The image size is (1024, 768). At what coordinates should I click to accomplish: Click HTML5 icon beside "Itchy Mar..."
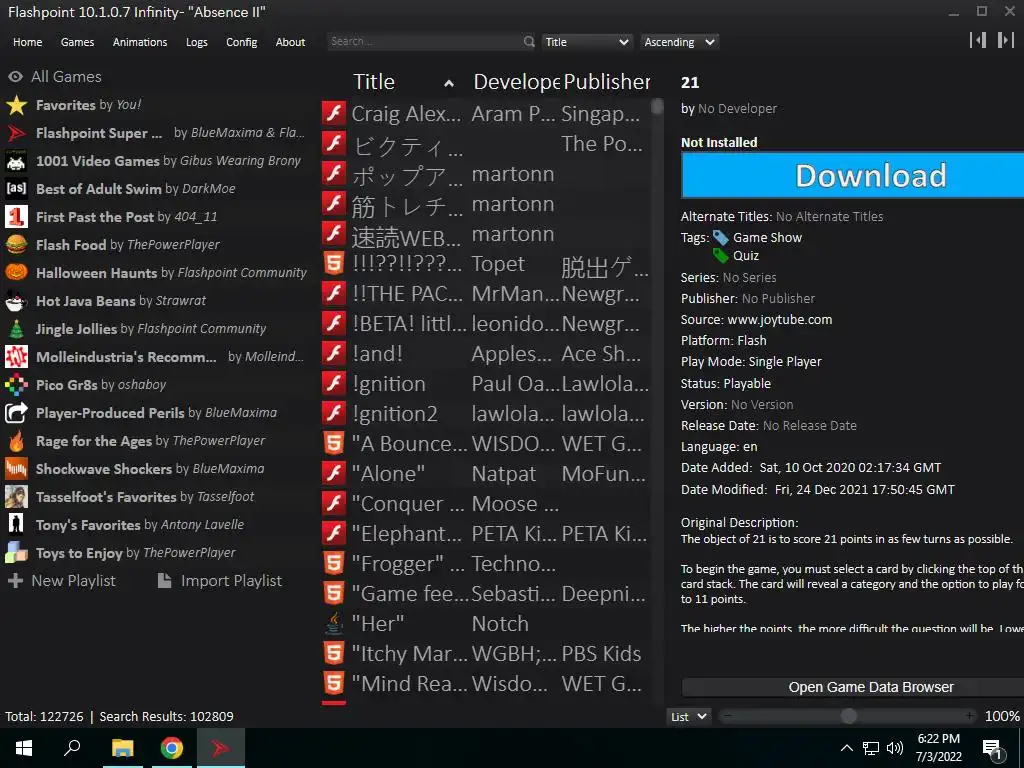(x=334, y=654)
